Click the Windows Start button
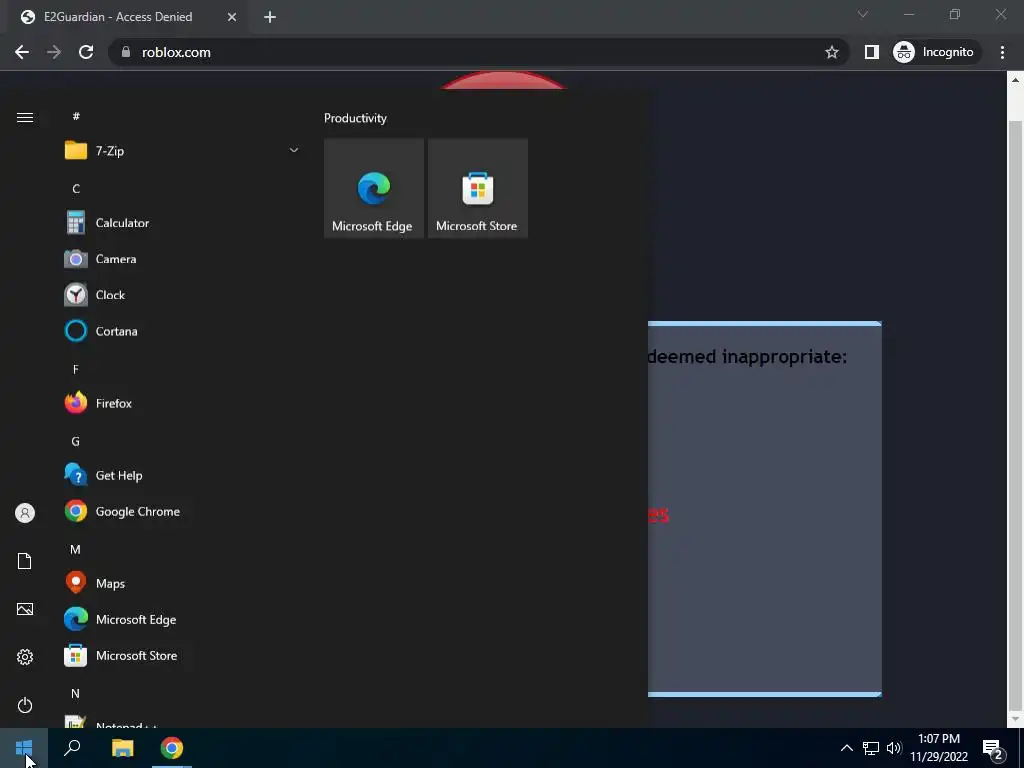Viewport: 1024px width, 768px height. [24, 748]
